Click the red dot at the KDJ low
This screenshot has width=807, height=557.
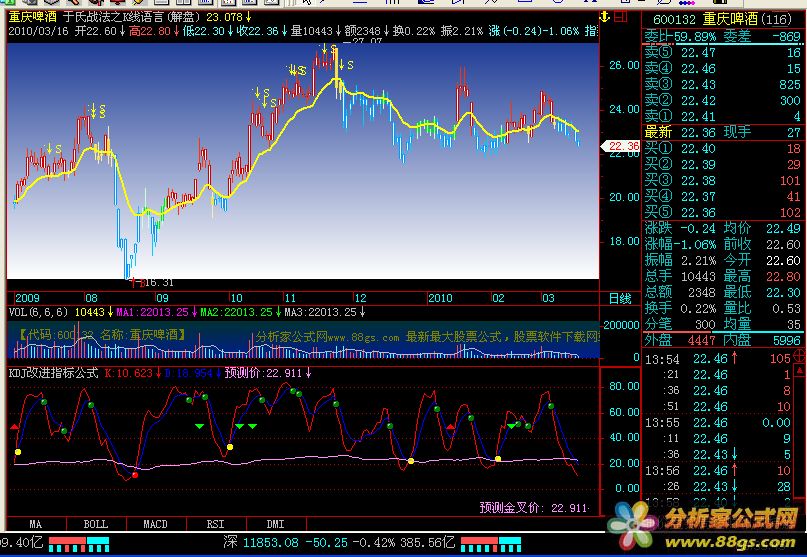pos(135,475)
